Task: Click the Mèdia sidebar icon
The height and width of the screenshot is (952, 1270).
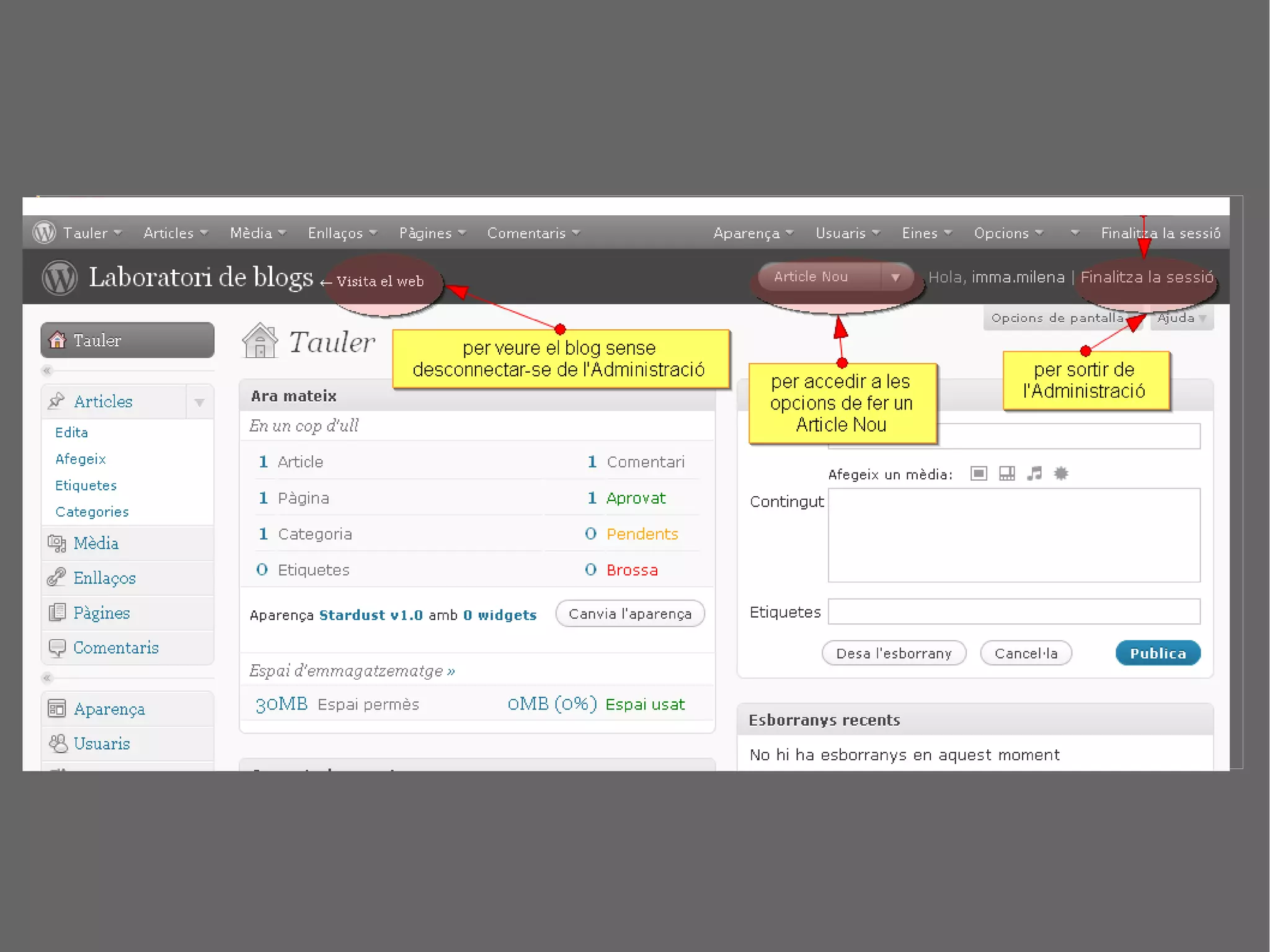Action: point(56,543)
